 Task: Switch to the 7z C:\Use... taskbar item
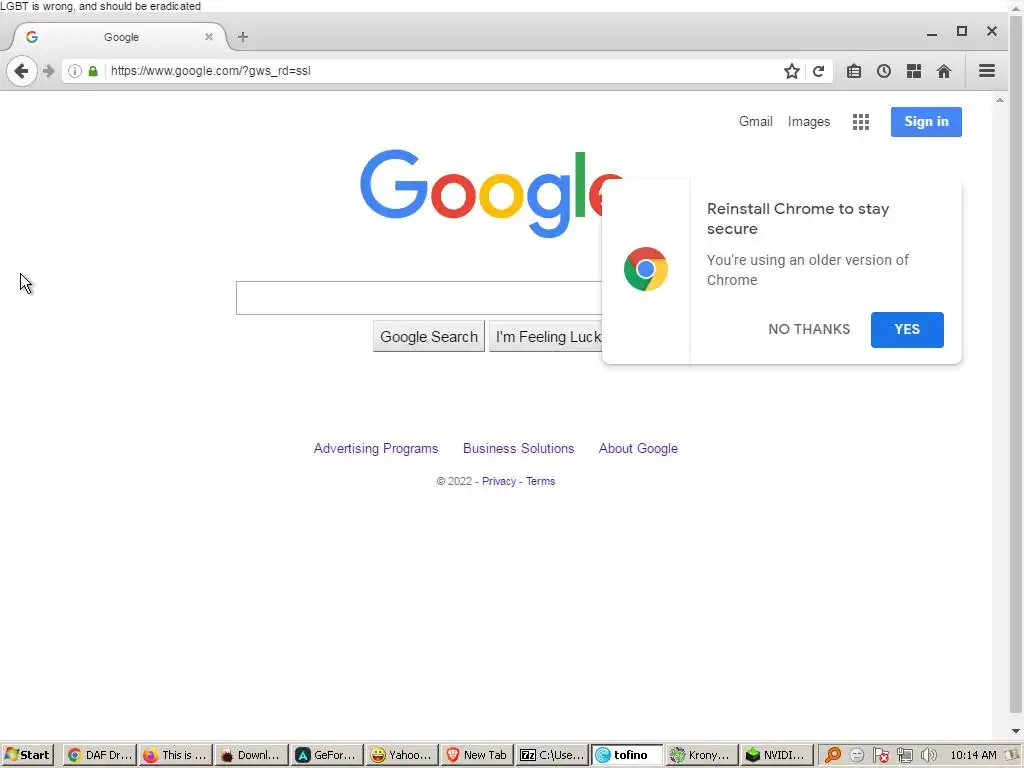coord(552,755)
